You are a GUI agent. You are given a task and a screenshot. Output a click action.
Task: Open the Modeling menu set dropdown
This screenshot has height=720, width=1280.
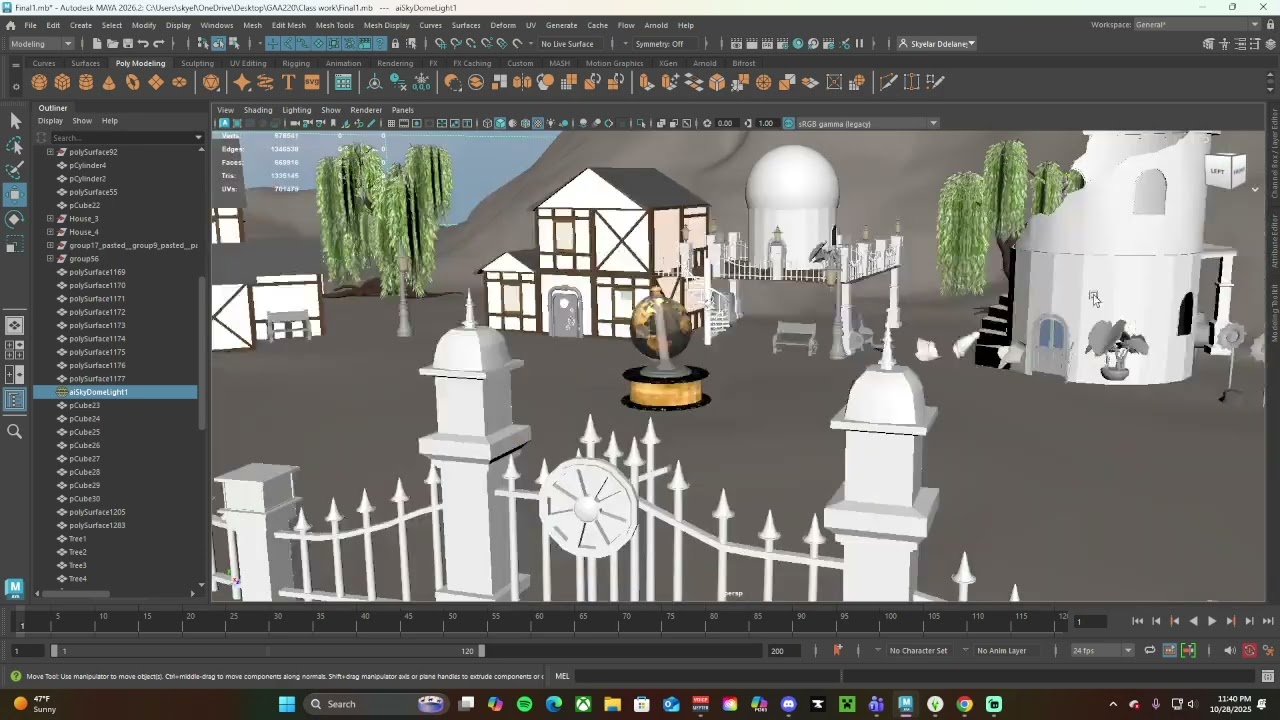40,43
